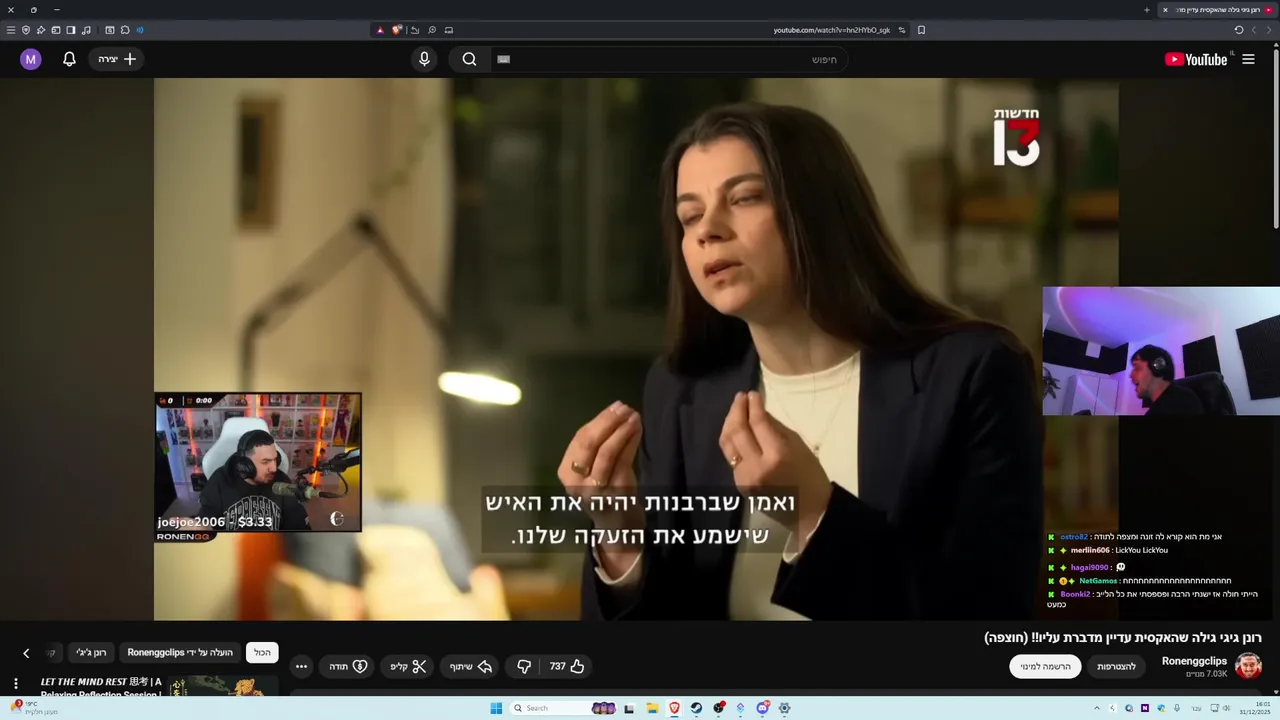Select the רונן ג'יג'י filter chip
Viewport: 1280px width, 720px height.
click(x=91, y=652)
